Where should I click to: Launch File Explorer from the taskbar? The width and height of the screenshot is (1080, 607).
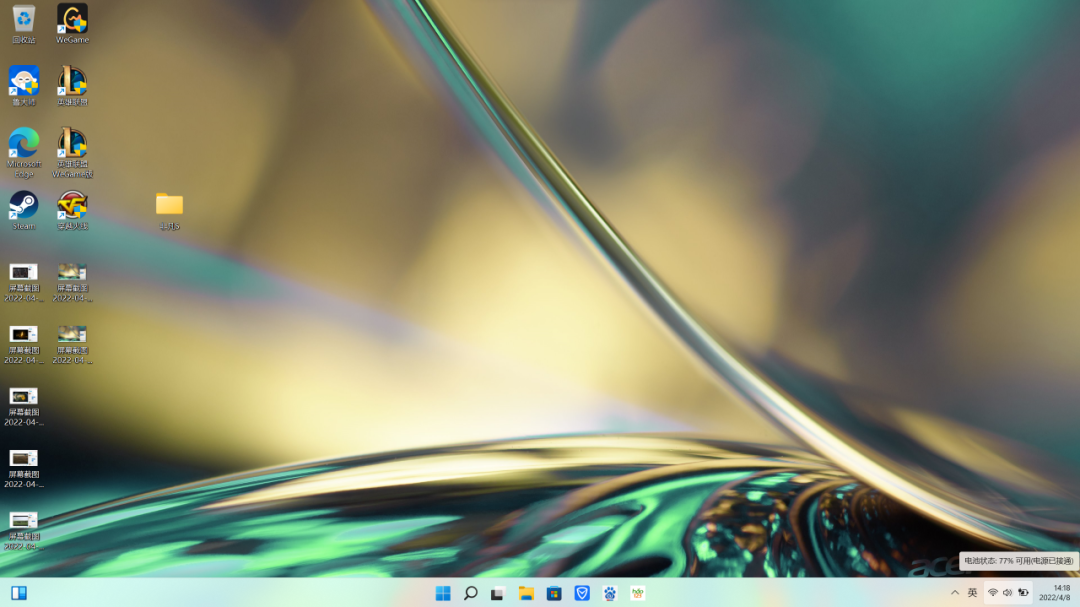click(x=526, y=593)
